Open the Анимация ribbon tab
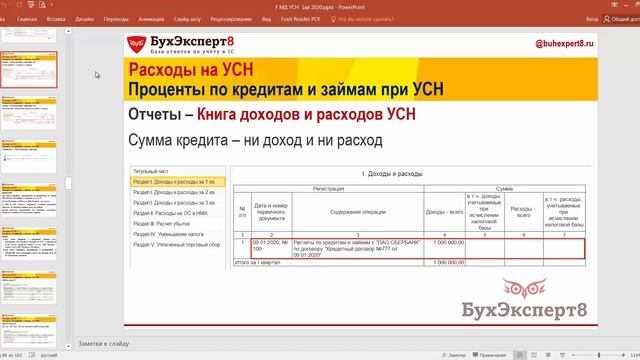Image resolution: width=640 pixels, height=360 pixels. [151, 19]
